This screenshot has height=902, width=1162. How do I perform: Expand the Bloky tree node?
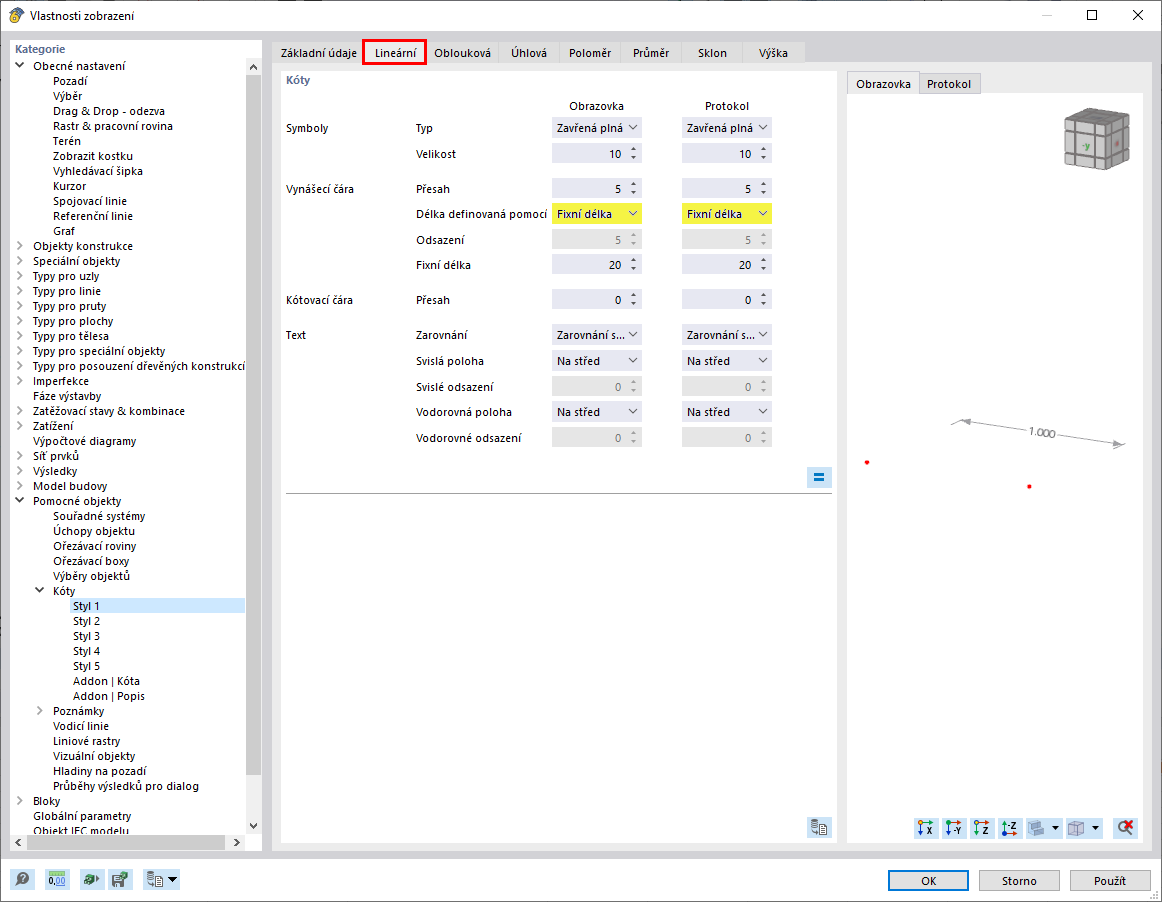tap(20, 800)
